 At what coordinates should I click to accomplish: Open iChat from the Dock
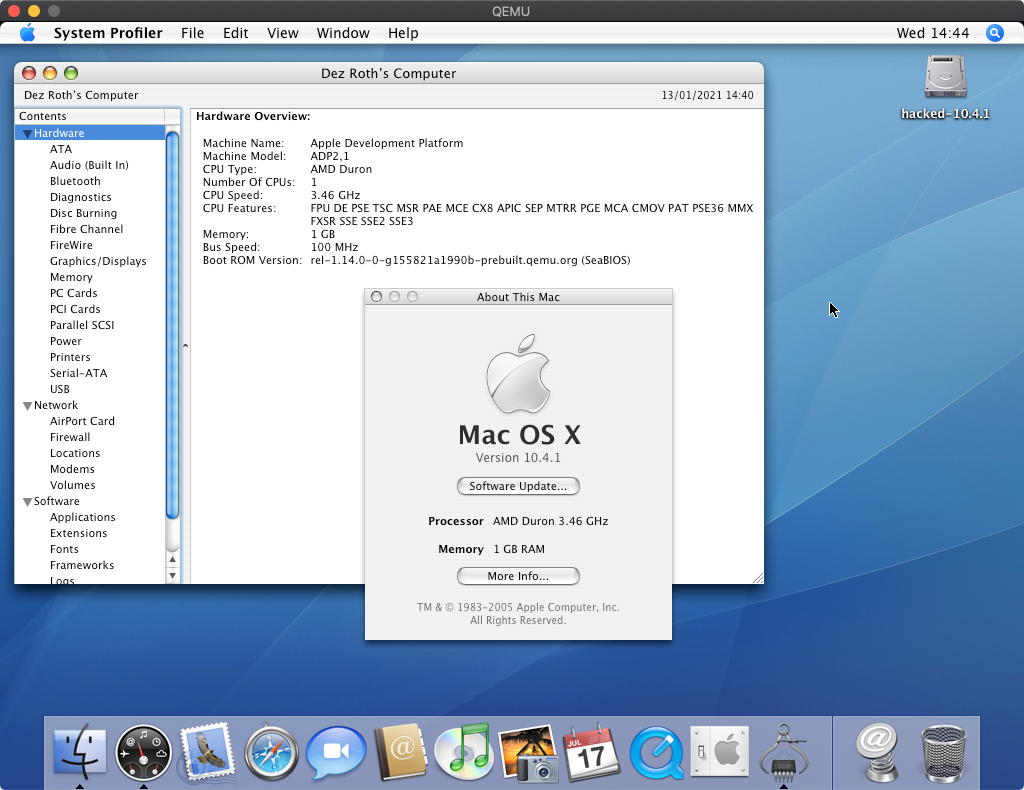pyautogui.click(x=336, y=753)
